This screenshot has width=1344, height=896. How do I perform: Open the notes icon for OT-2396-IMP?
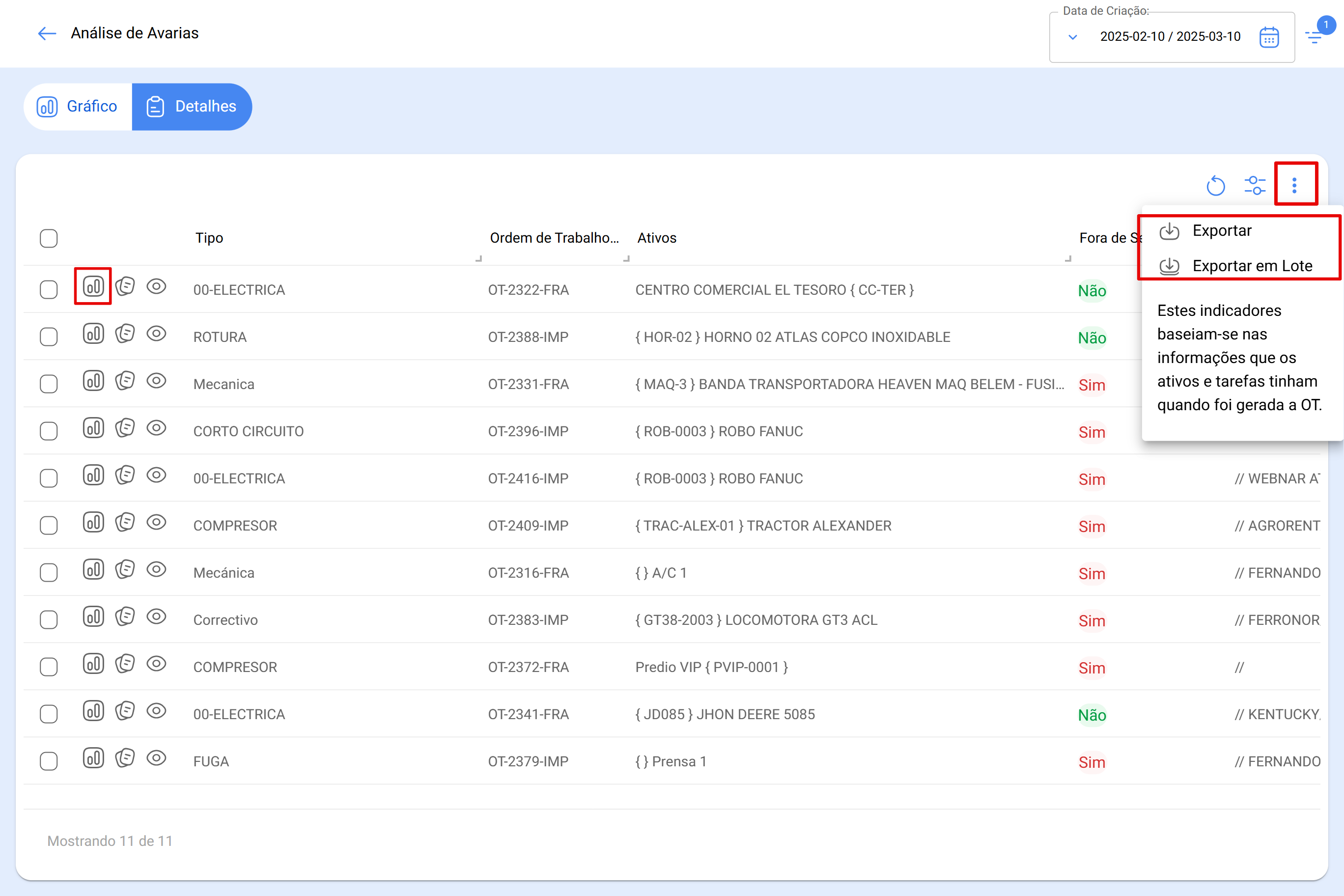click(x=125, y=427)
